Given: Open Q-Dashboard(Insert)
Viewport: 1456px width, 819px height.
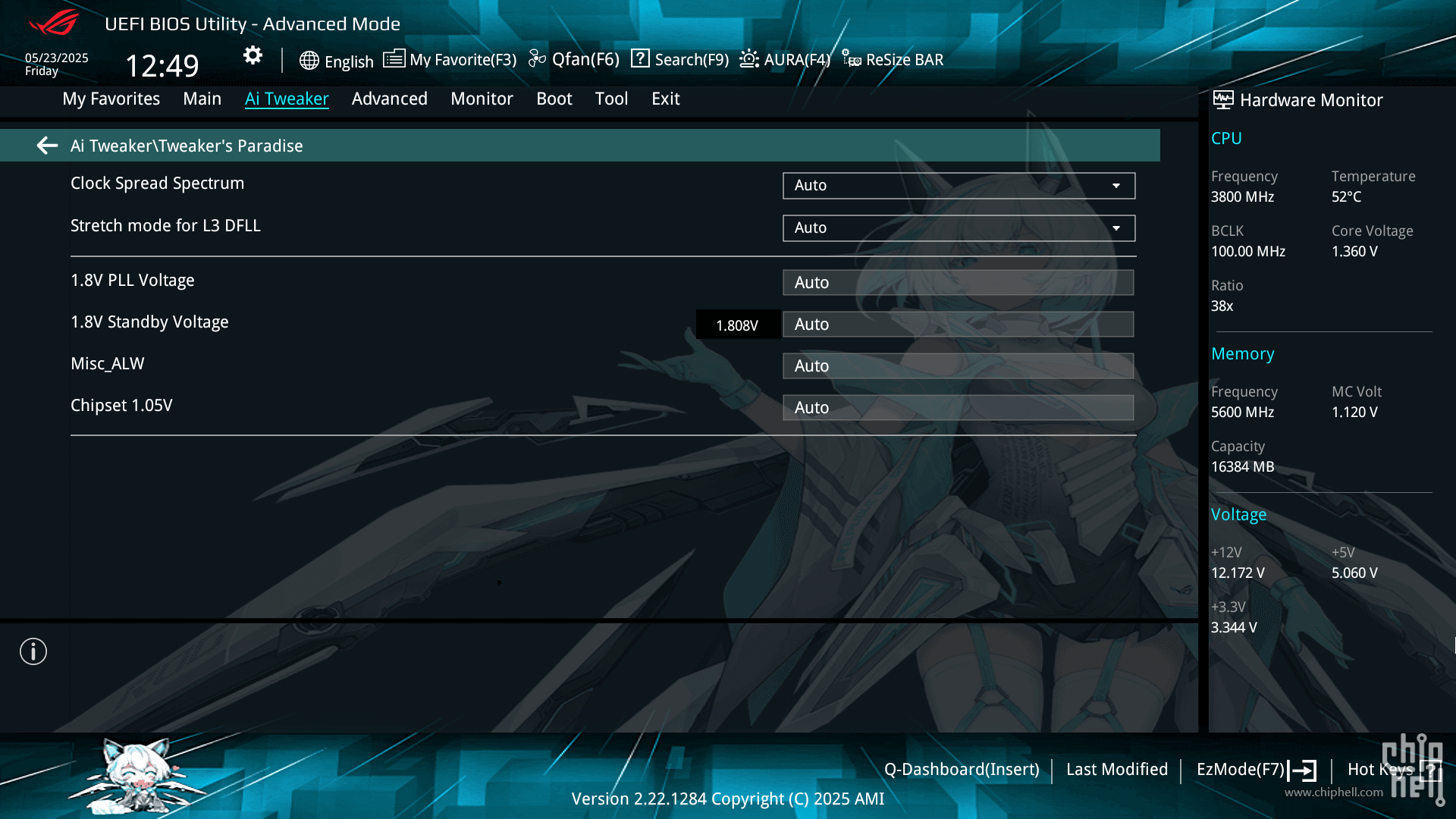Looking at the screenshot, I should pos(962,770).
